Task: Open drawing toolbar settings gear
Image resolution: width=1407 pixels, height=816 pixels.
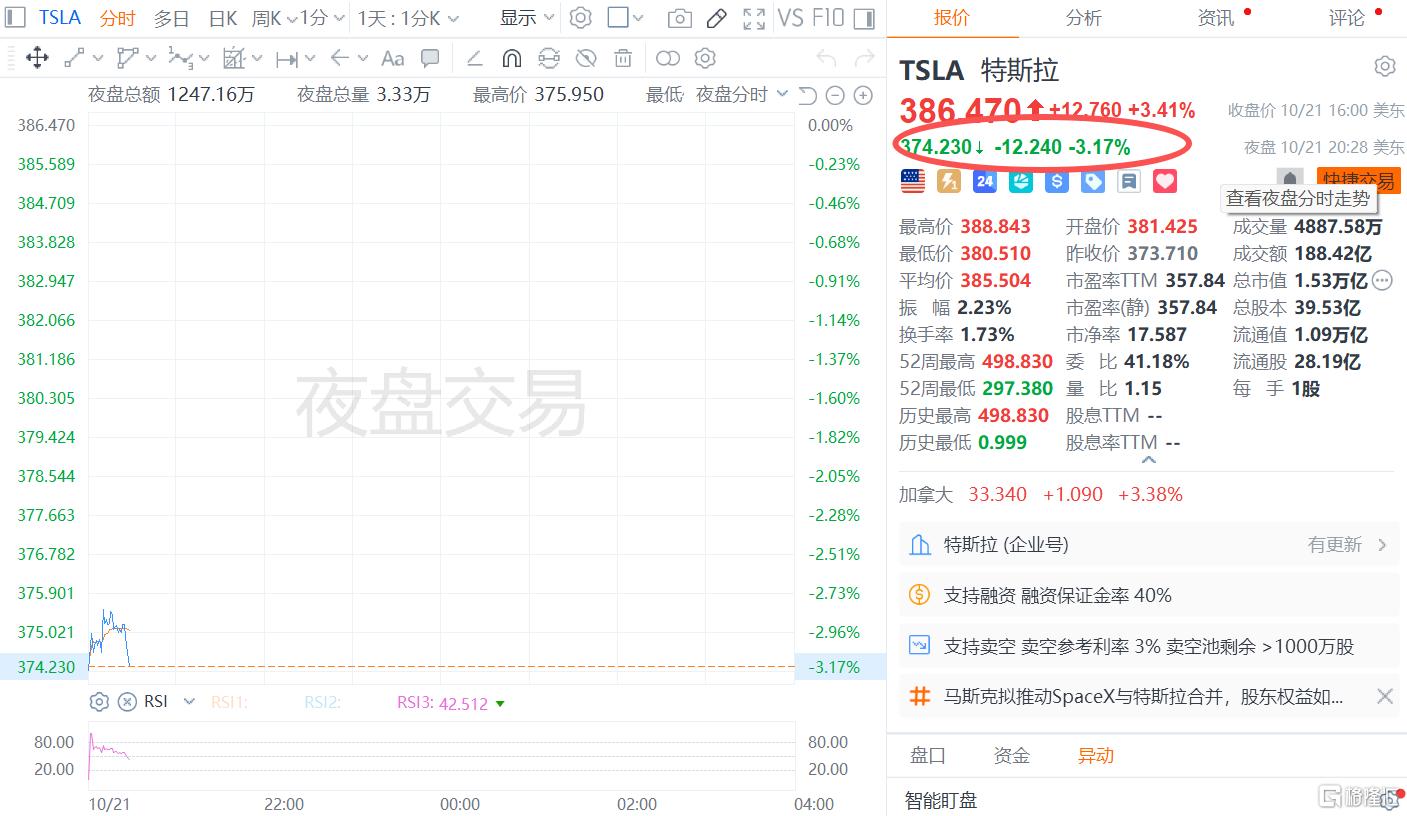Action: (x=705, y=58)
